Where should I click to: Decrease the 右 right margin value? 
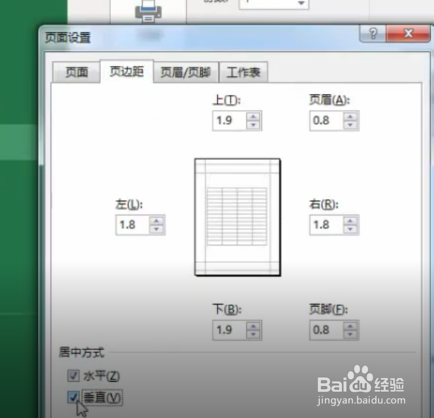pyautogui.click(x=350, y=229)
